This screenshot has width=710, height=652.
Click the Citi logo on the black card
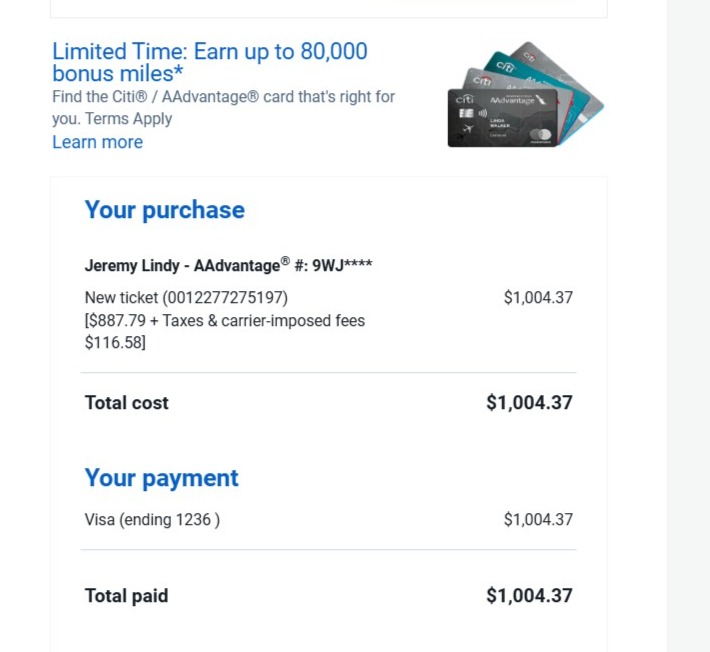466,100
